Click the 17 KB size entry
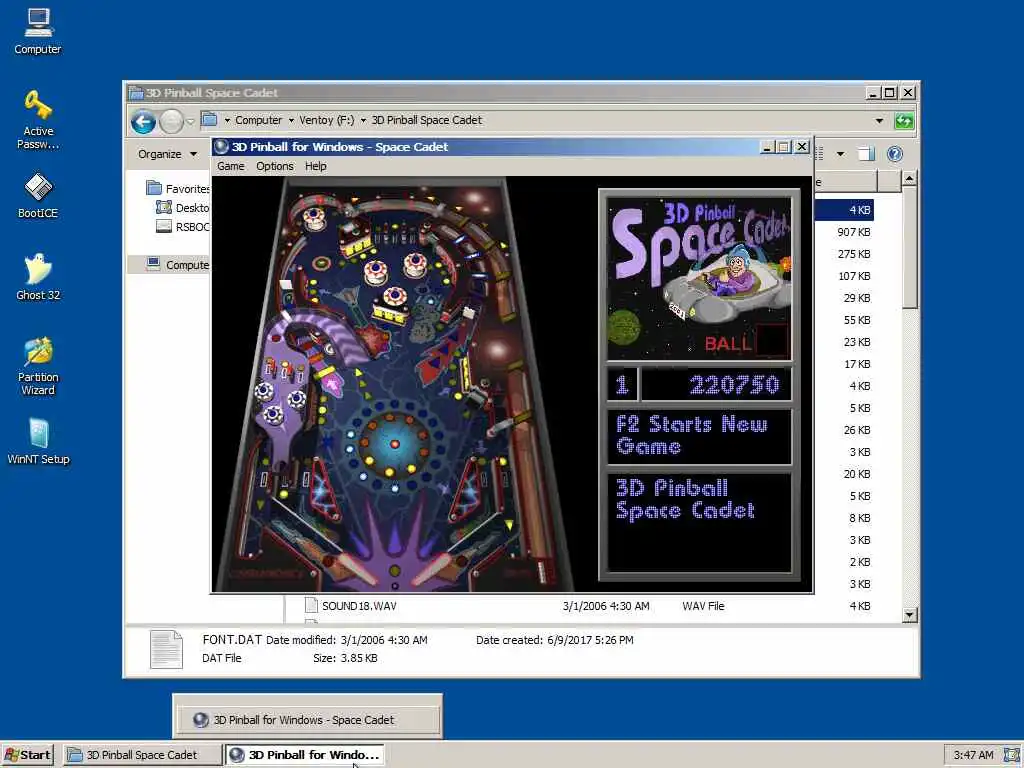 (857, 364)
